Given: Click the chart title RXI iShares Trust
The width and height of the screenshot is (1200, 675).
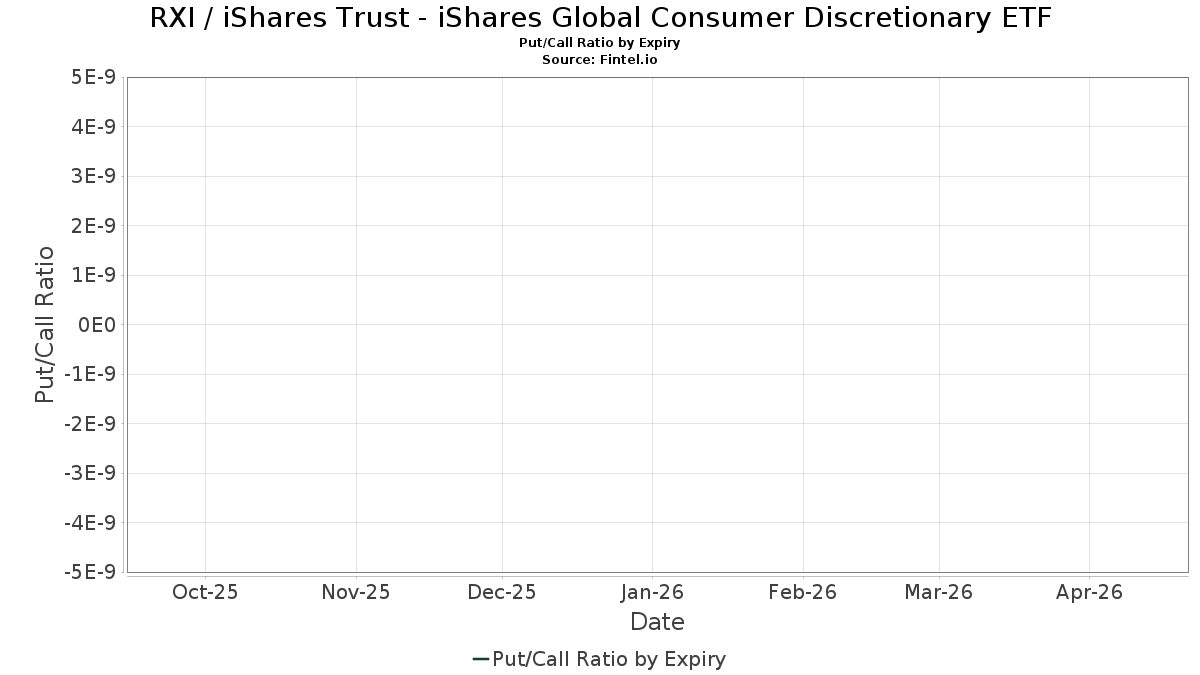Looking at the screenshot, I should [x=600, y=17].
